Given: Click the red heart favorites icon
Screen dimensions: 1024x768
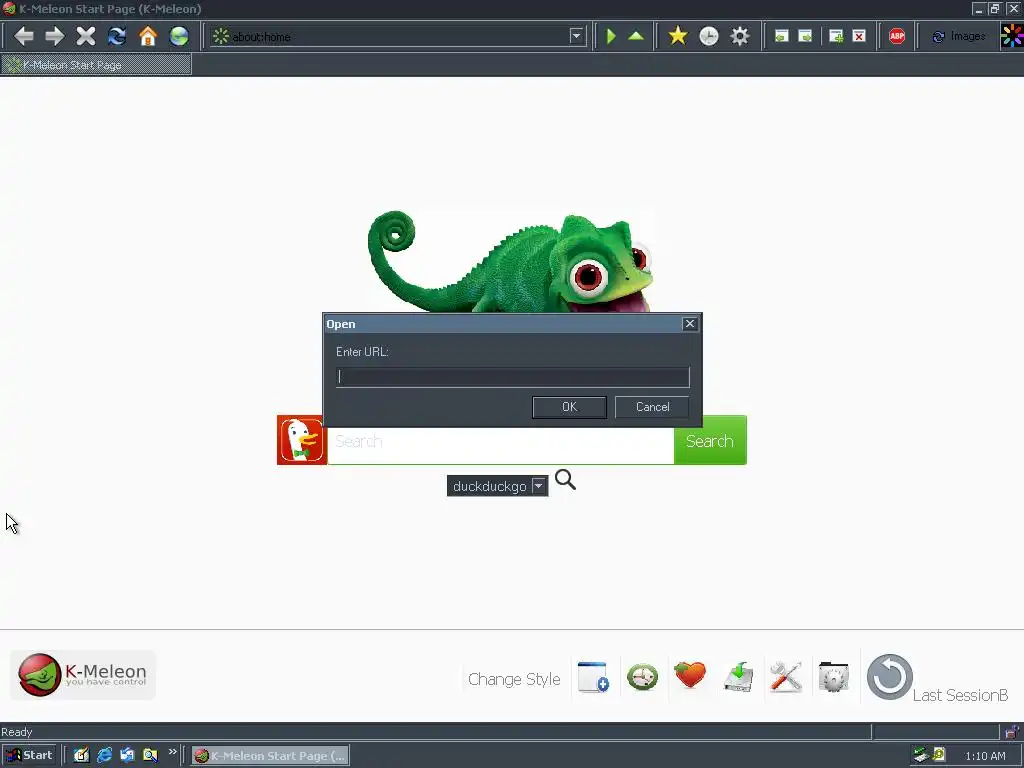Looking at the screenshot, I should point(690,675).
